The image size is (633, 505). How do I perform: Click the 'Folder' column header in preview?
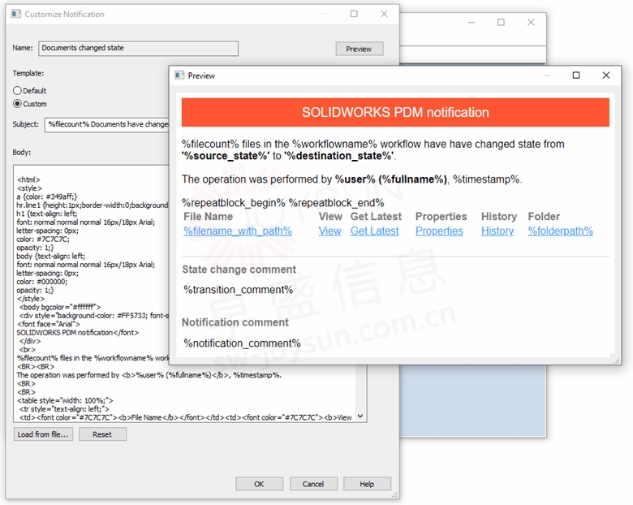pyautogui.click(x=544, y=216)
